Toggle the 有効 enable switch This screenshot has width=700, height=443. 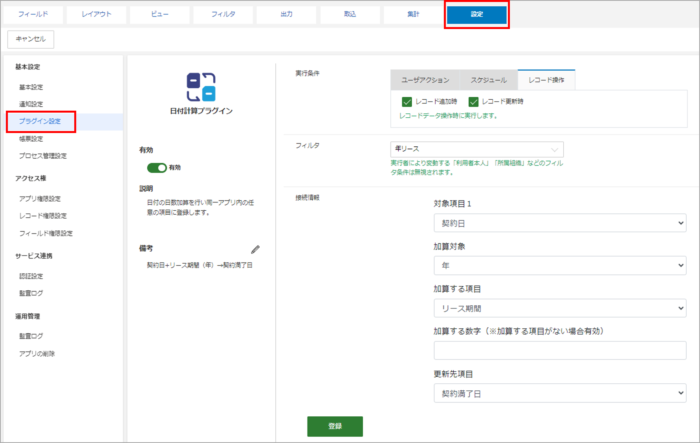tap(157, 167)
